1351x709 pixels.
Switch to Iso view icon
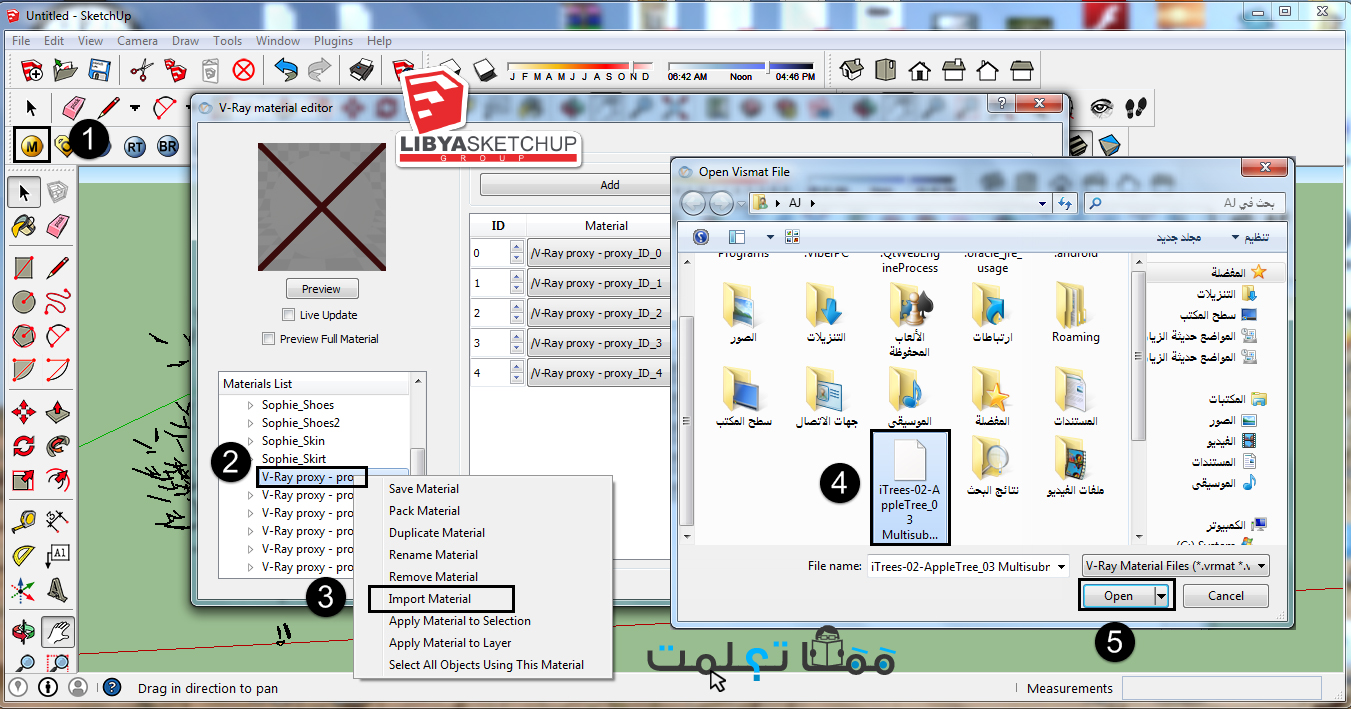(x=852, y=70)
